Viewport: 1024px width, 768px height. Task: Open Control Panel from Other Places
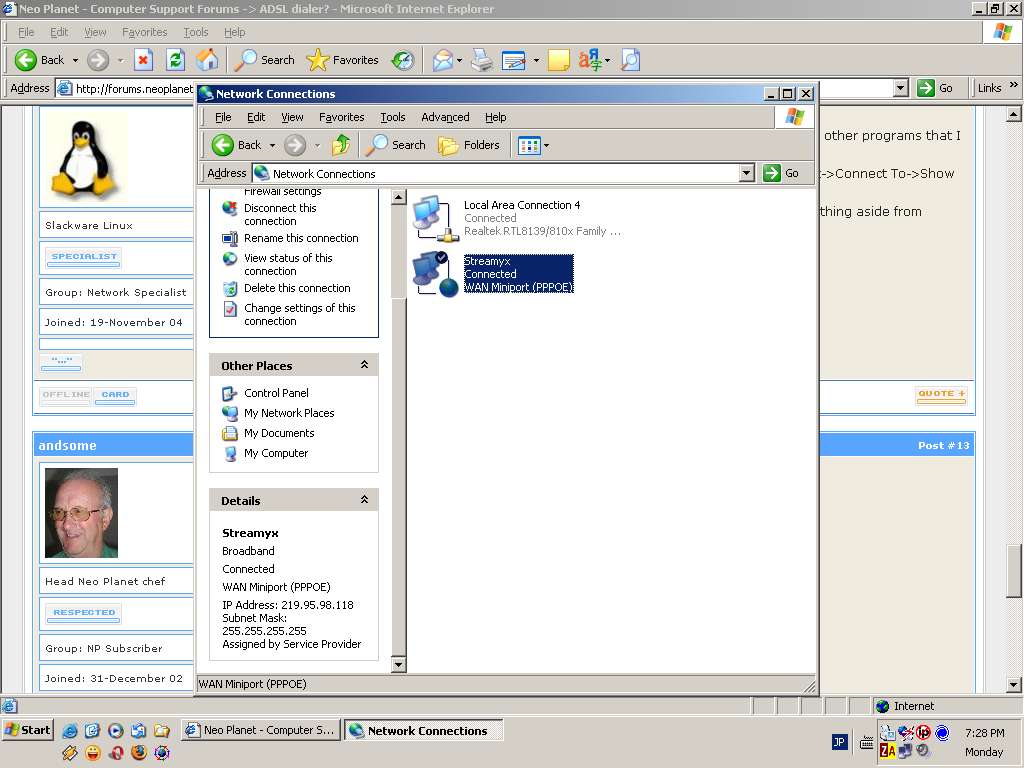coord(265,393)
